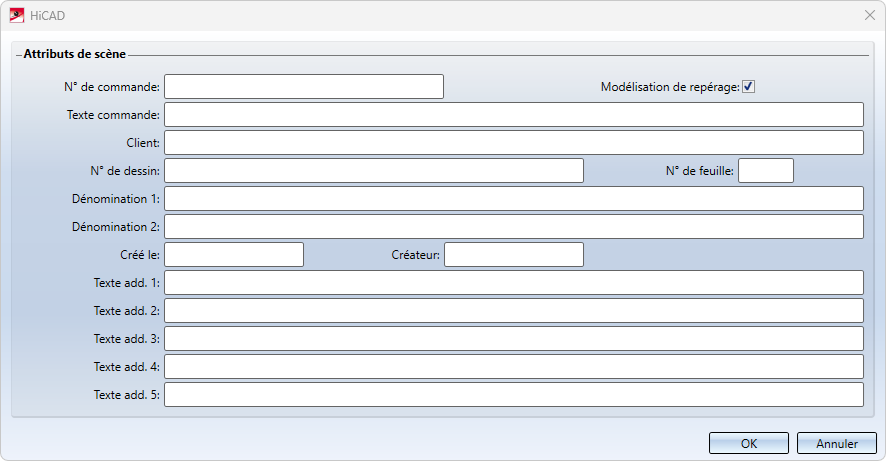Image resolution: width=886 pixels, height=461 pixels.
Task: Click the Texte add. 1 field
Action: (x=514, y=282)
